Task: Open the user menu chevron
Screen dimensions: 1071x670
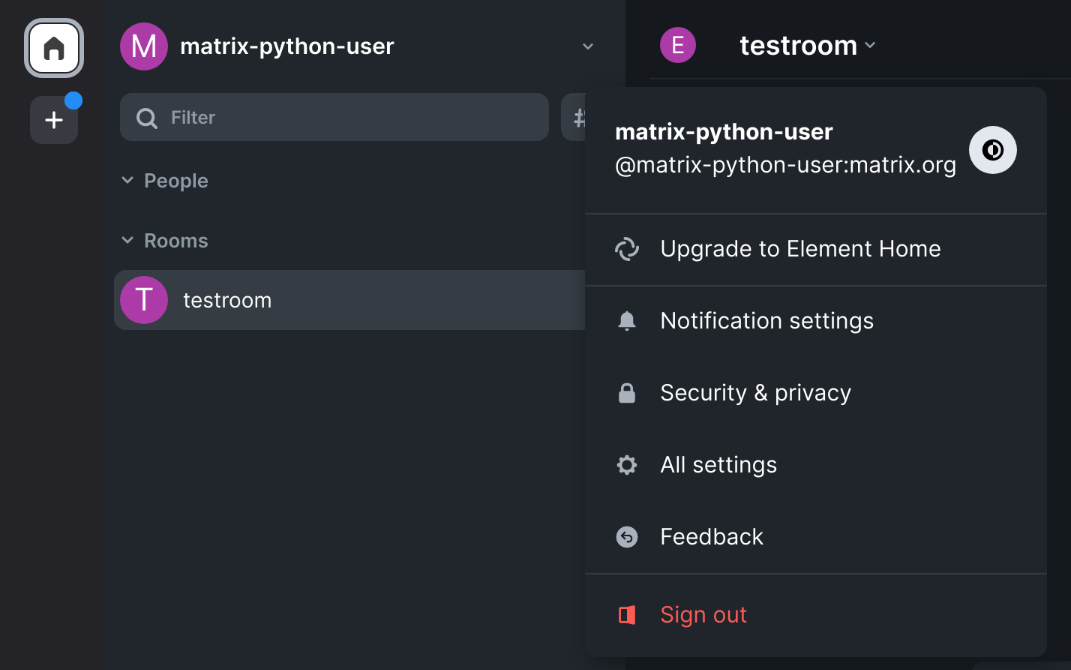Action: (x=587, y=46)
